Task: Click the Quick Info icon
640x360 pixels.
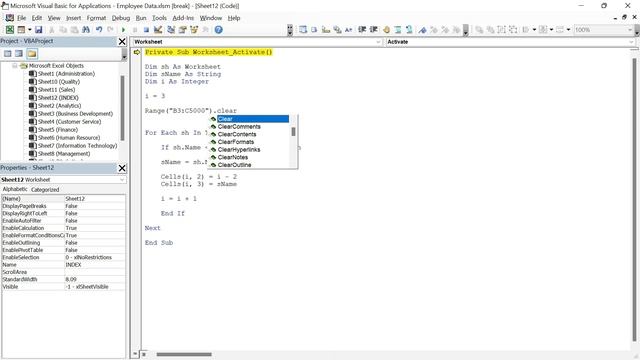Action: coord(325,29)
